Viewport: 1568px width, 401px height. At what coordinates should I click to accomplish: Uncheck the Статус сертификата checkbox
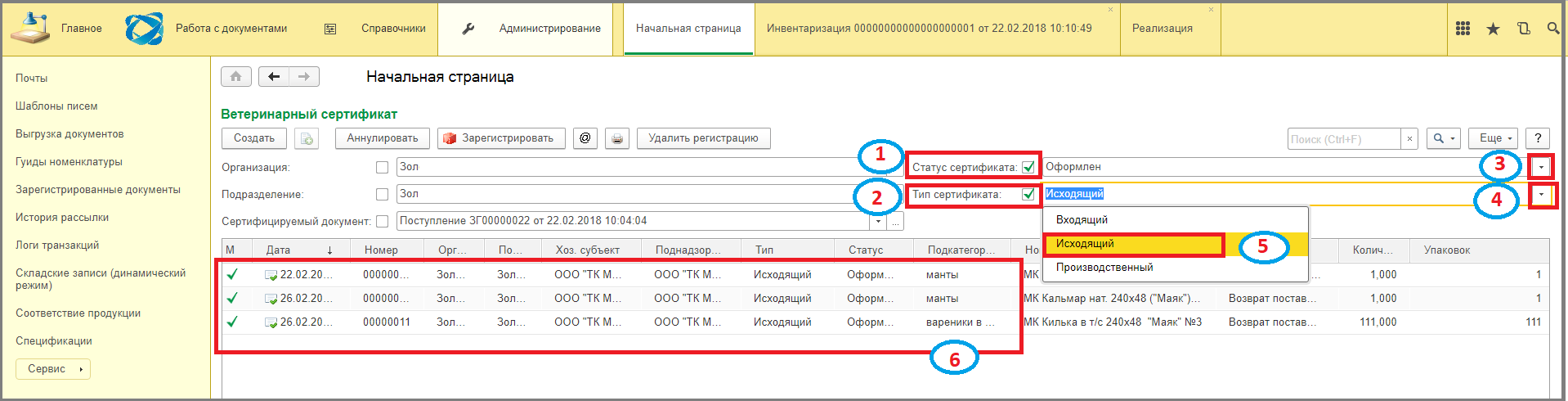1028,167
